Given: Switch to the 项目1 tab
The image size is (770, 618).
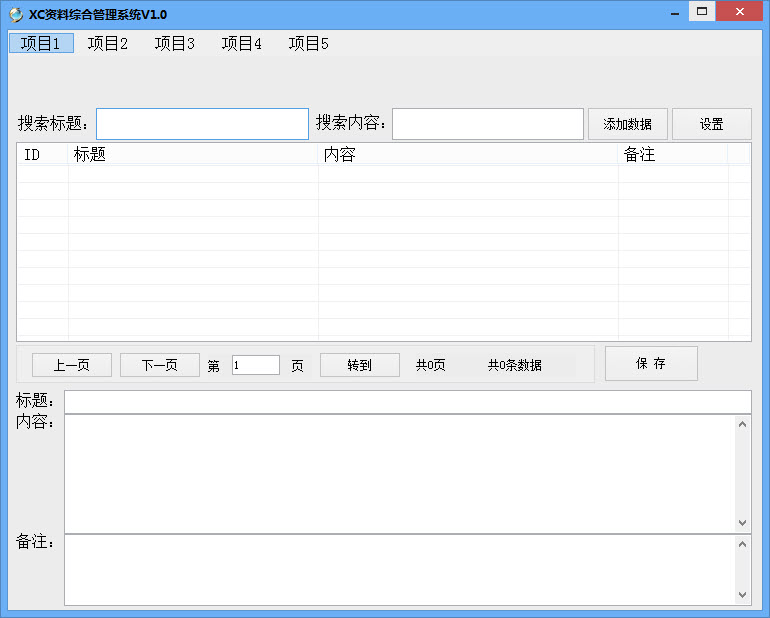Looking at the screenshot, I should pos(41,43).
